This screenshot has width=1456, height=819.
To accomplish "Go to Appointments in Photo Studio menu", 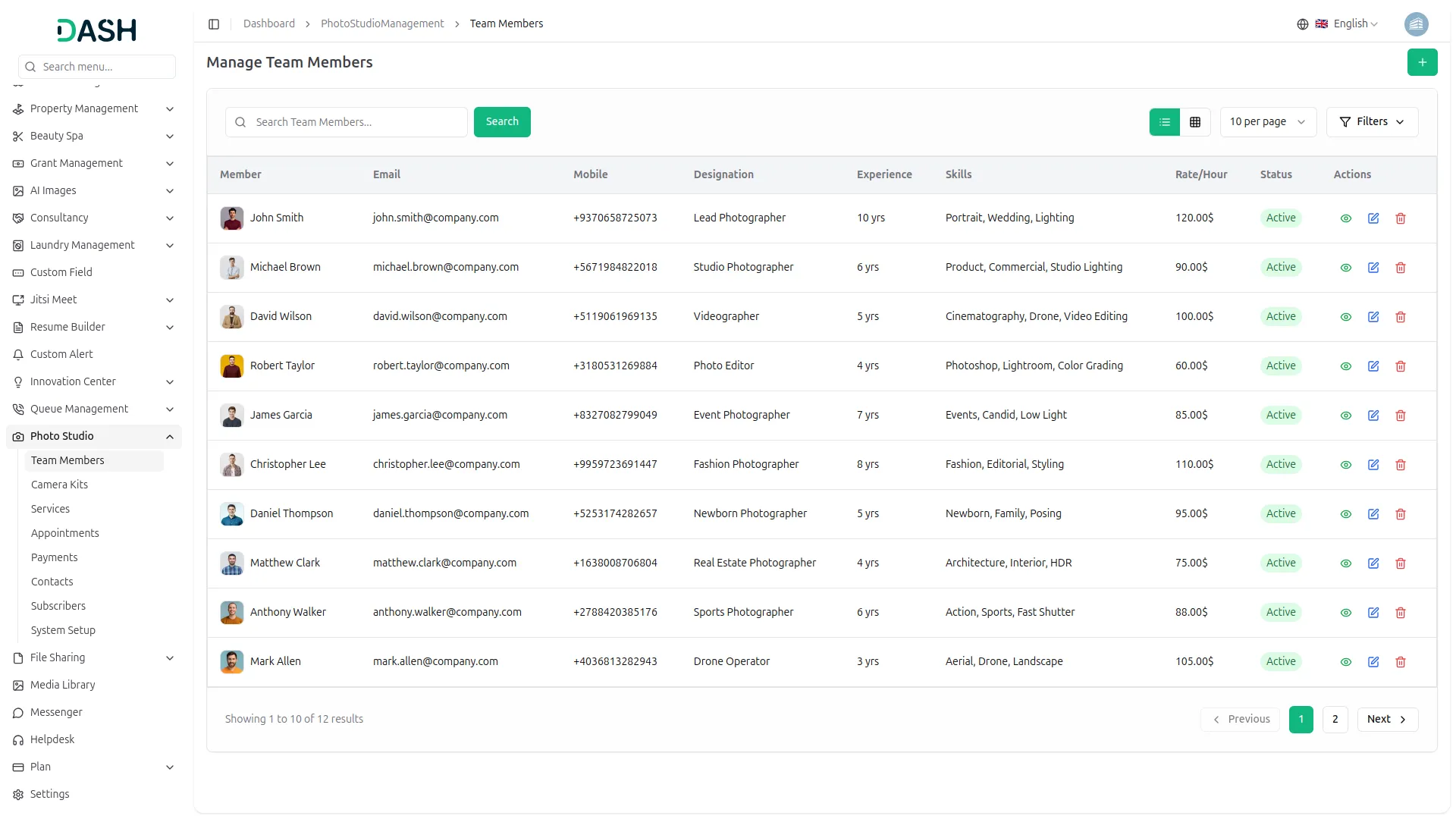I will click(x=64, y=533).
